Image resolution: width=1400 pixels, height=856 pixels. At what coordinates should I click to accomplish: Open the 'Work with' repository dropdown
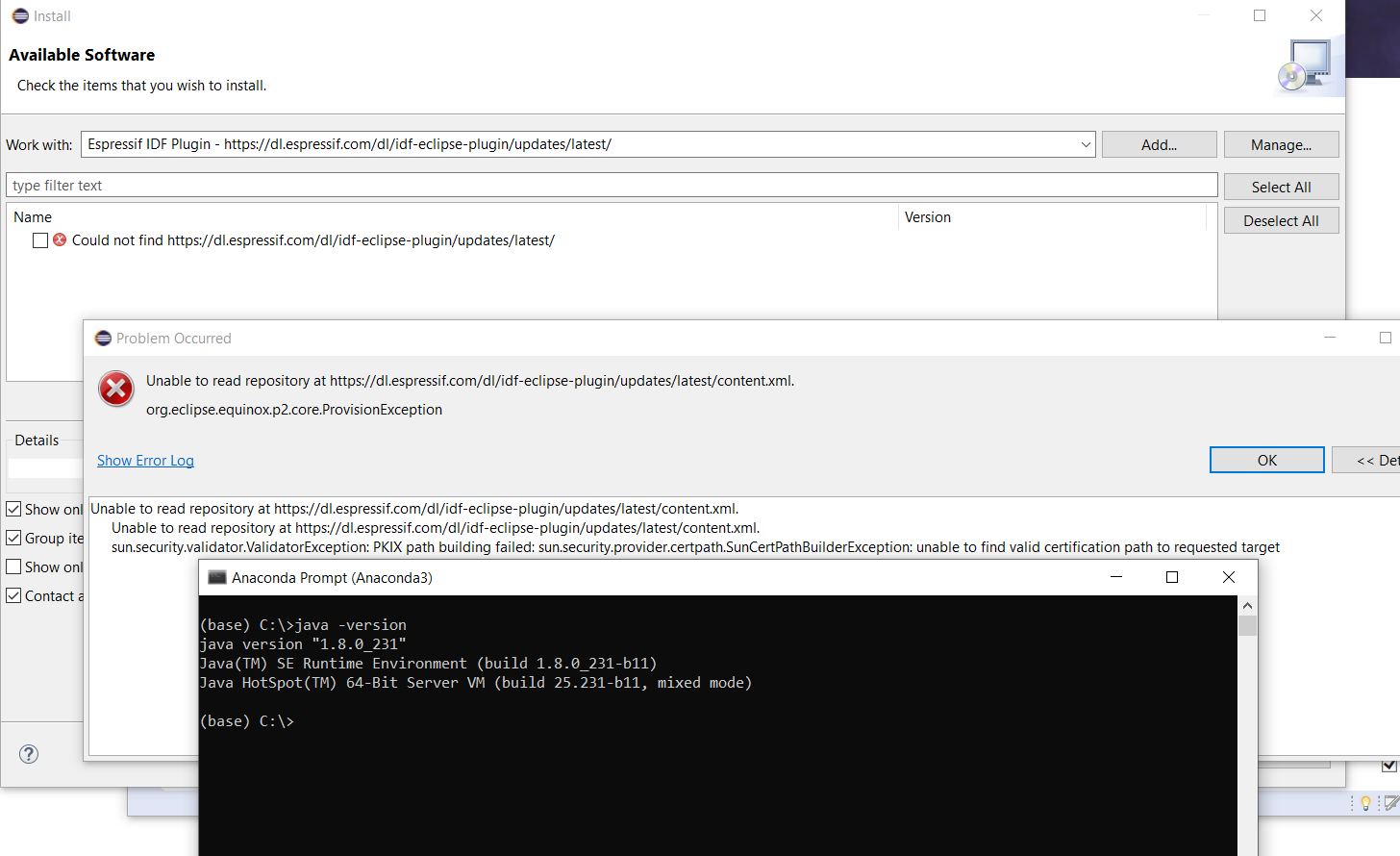pos(1086,143)
